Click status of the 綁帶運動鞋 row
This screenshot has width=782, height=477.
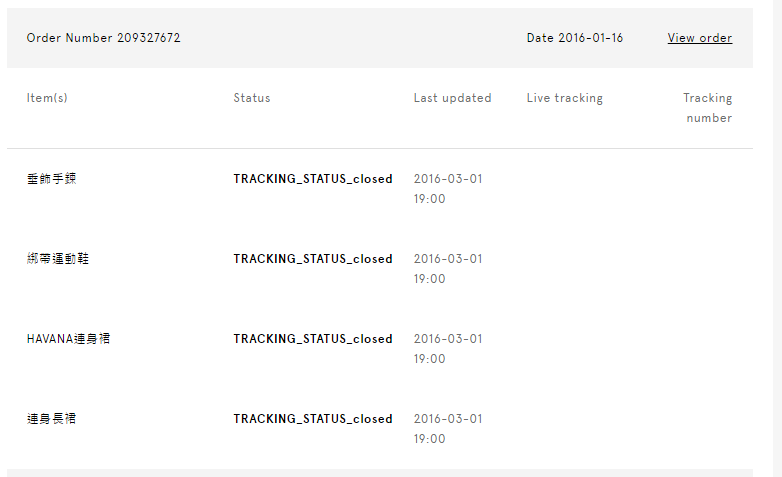point(312,259)
